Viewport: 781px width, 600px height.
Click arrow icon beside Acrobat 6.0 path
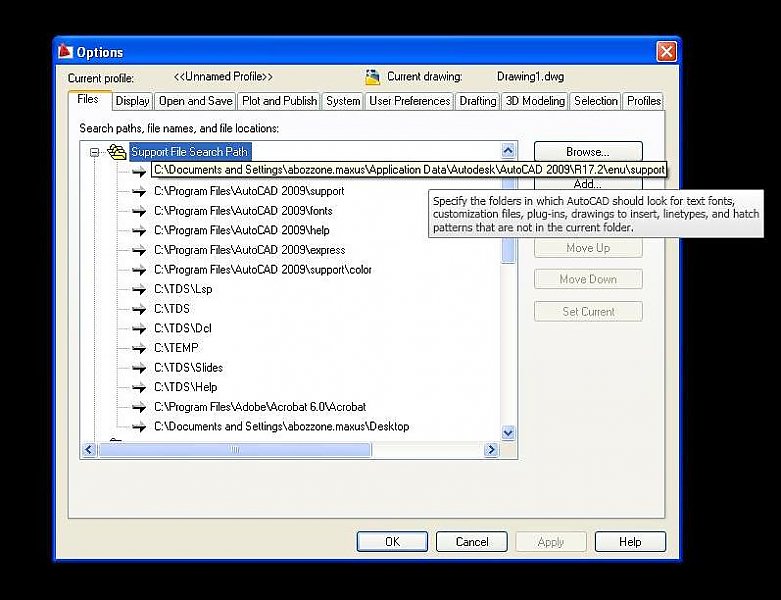coord(138,407)
